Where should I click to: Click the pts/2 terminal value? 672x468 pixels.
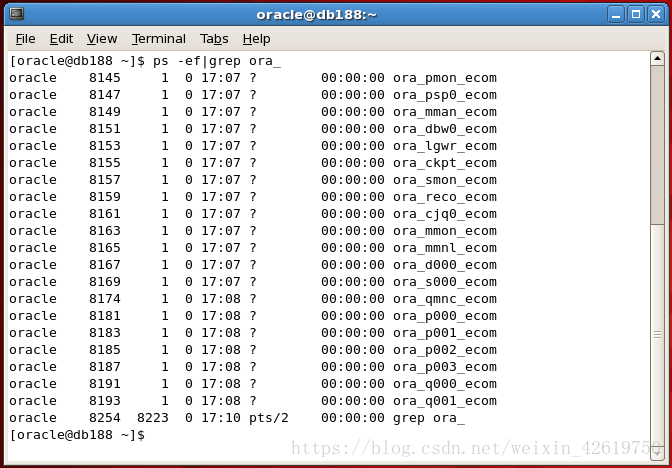[269, 418]
